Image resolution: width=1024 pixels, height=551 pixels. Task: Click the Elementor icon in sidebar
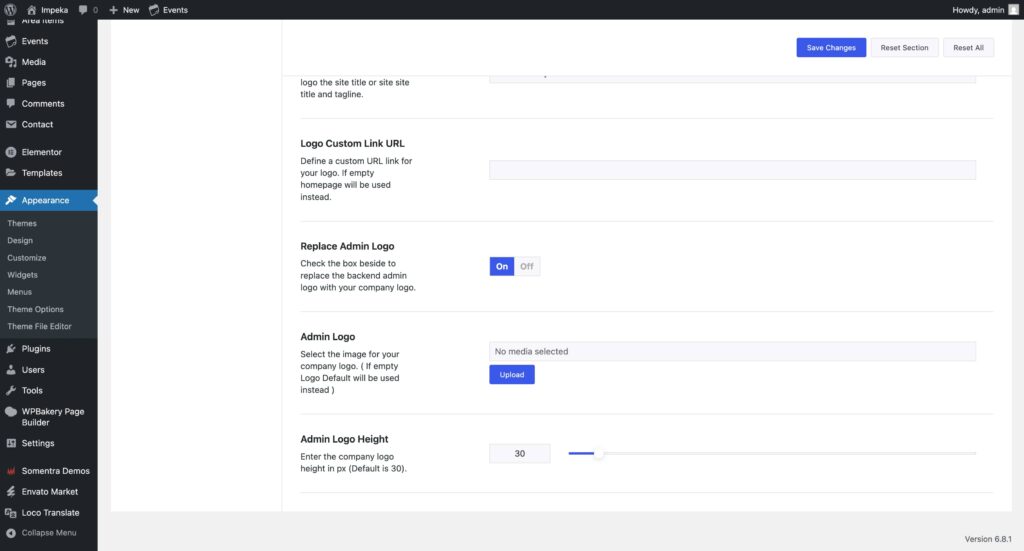click(11, 152)
